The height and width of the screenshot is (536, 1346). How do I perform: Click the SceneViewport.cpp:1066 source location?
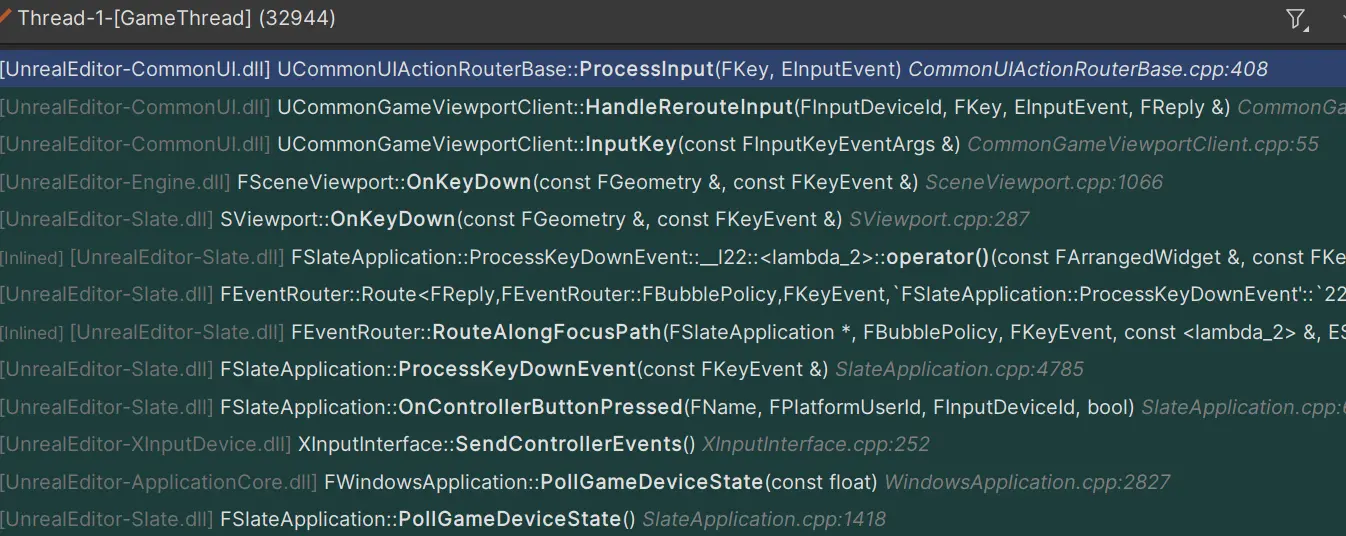click(x=1044, y=182)
